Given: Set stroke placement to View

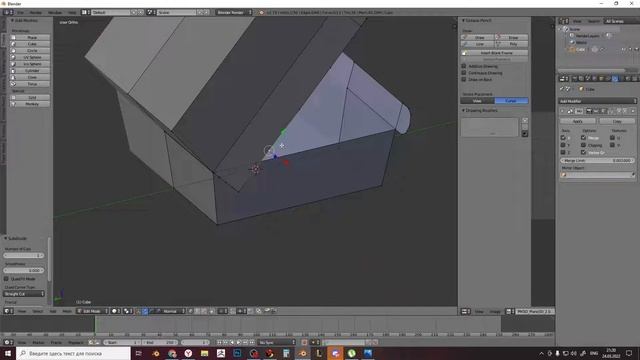Looking at the screenshot, I should click(478, 100).
